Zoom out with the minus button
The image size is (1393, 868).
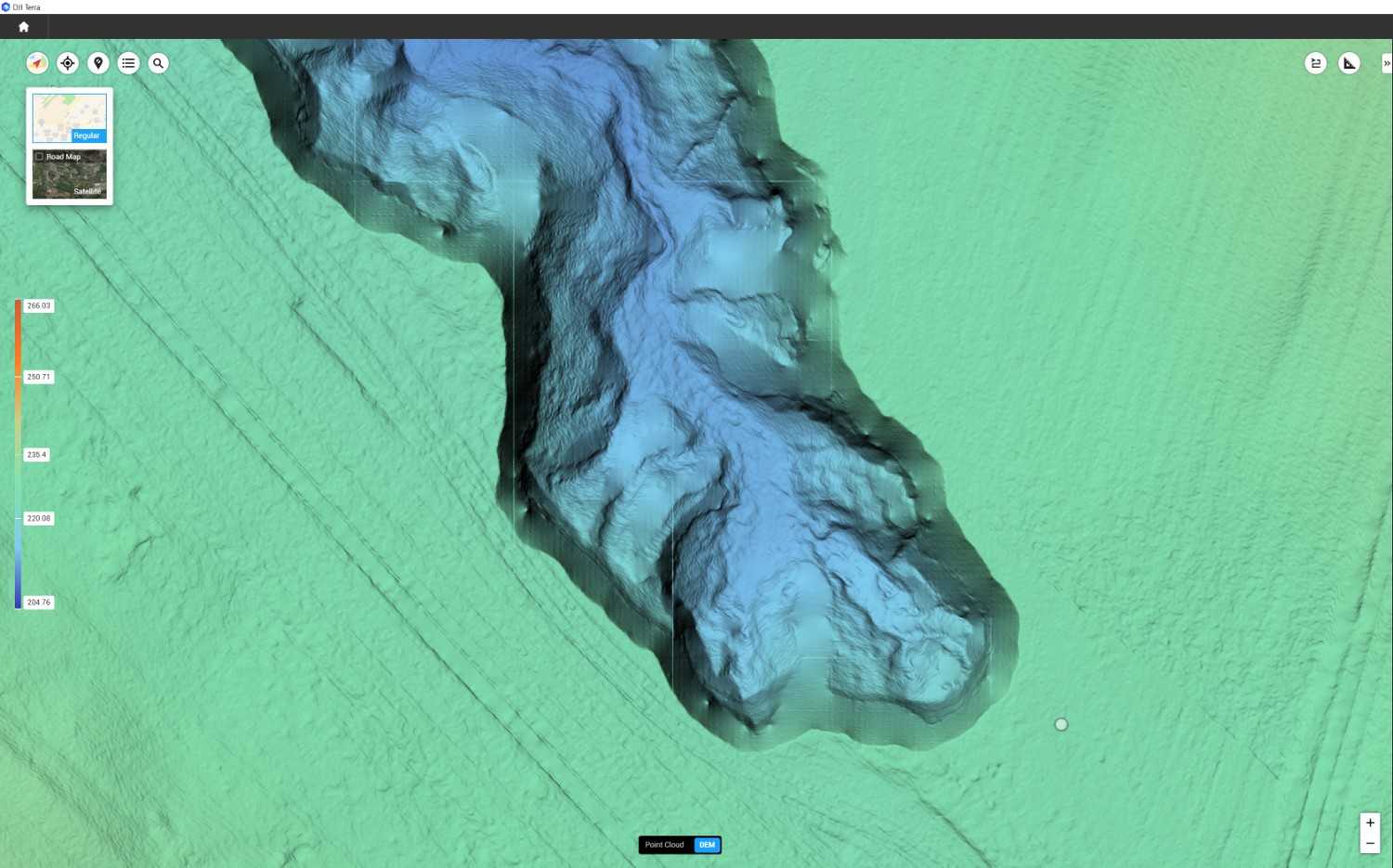click(1370, 843)
